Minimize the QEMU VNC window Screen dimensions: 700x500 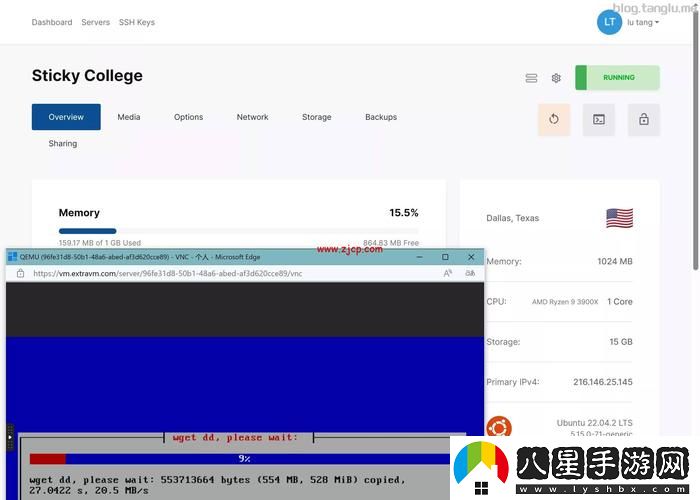tap(419, 257)
